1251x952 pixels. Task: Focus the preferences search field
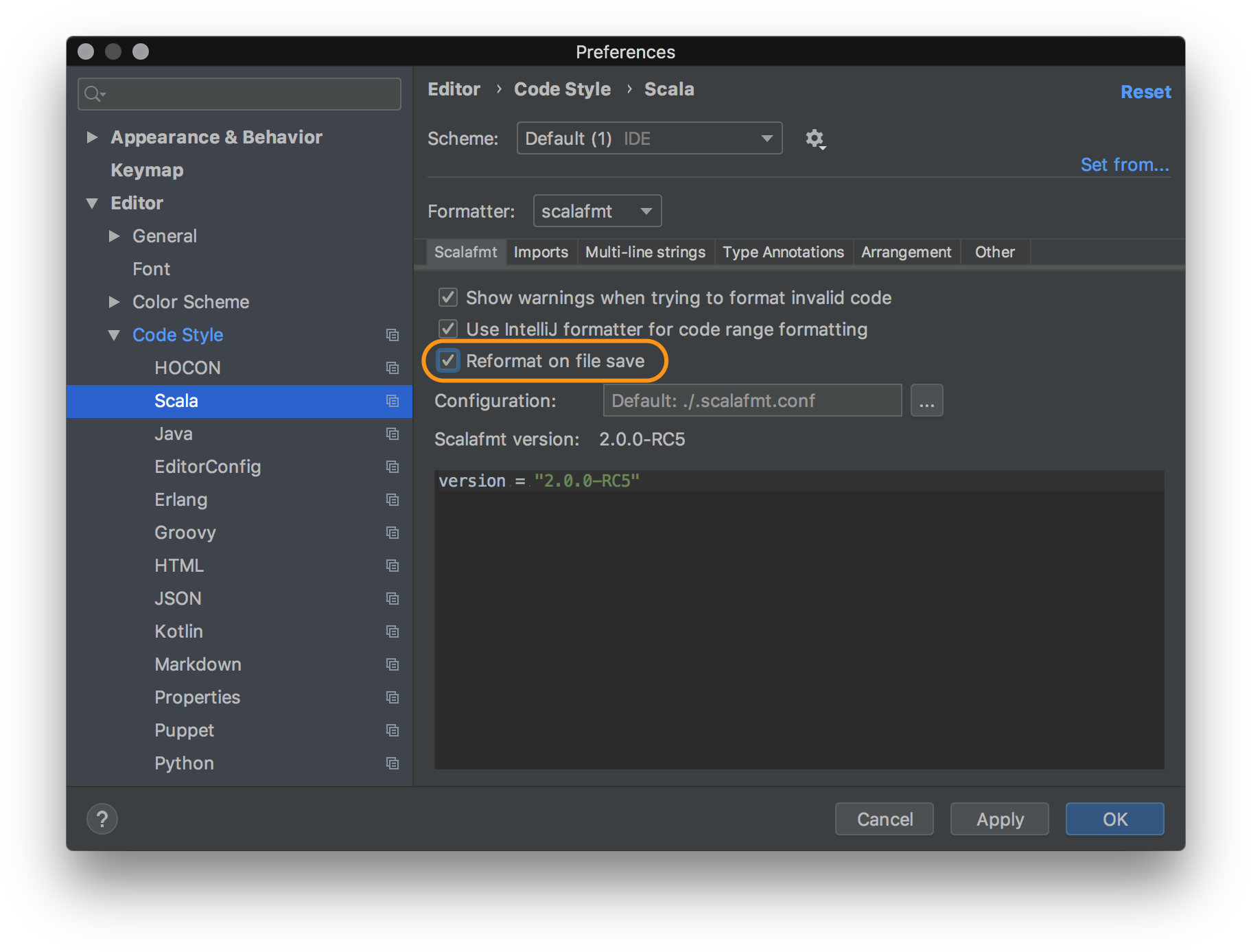(x=239, y=94)
